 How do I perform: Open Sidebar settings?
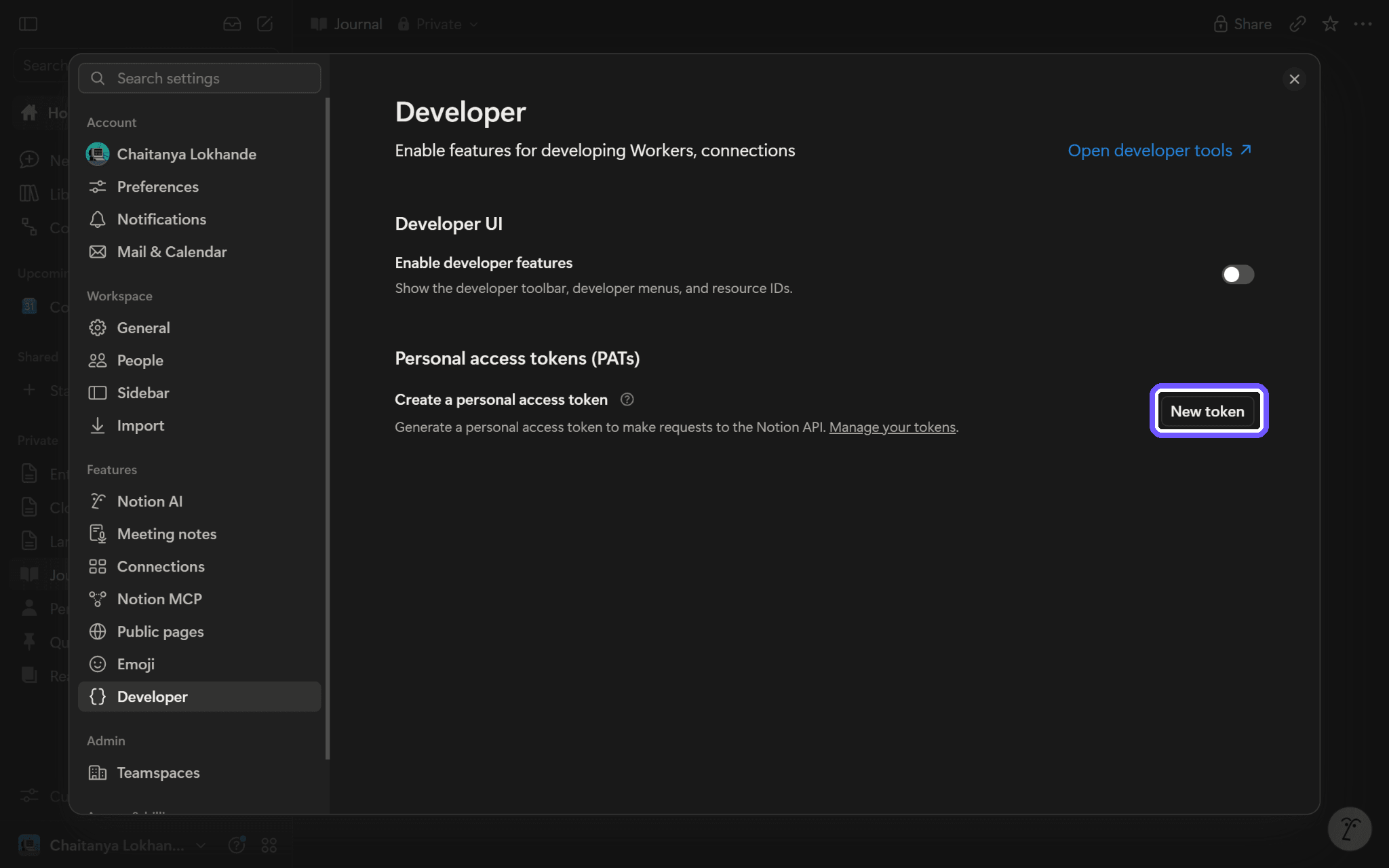tap(199, 393)
